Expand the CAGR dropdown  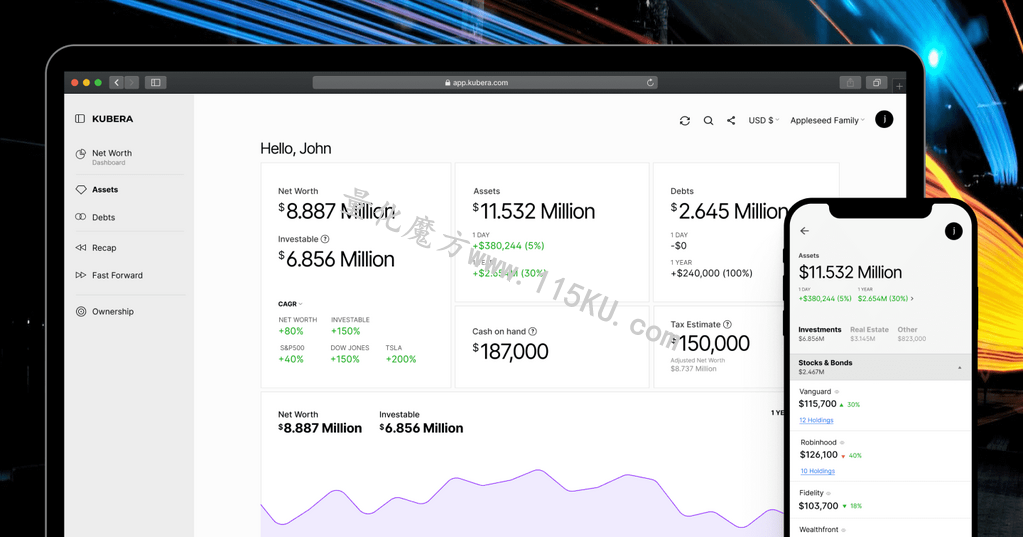(x=290, y=304)
